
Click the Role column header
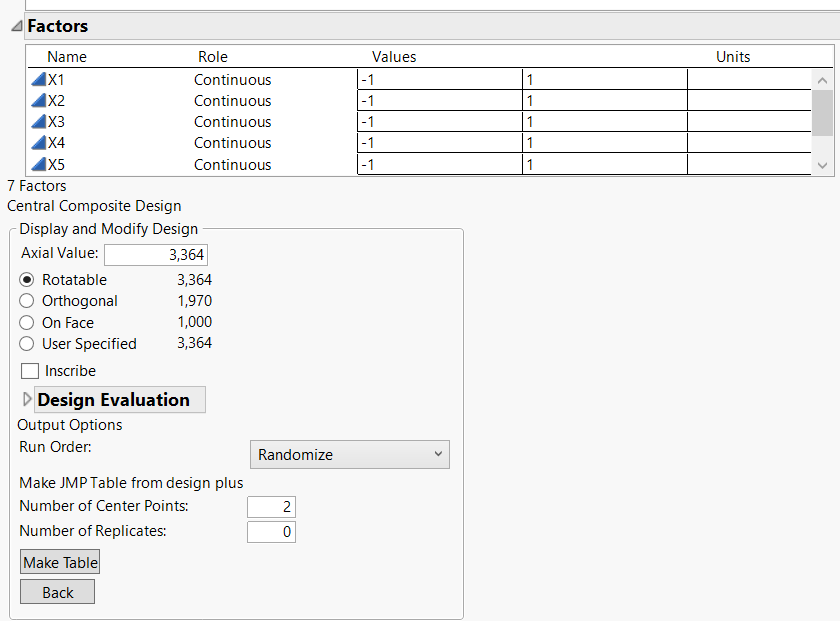click(213, 57)
